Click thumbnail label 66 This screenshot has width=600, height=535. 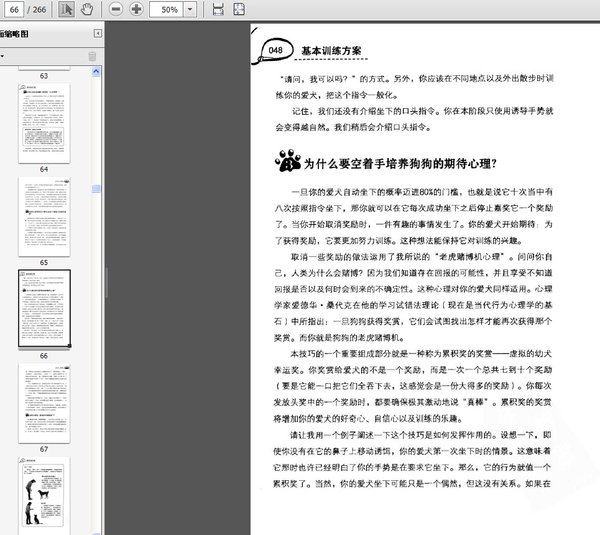coord(44,356)
